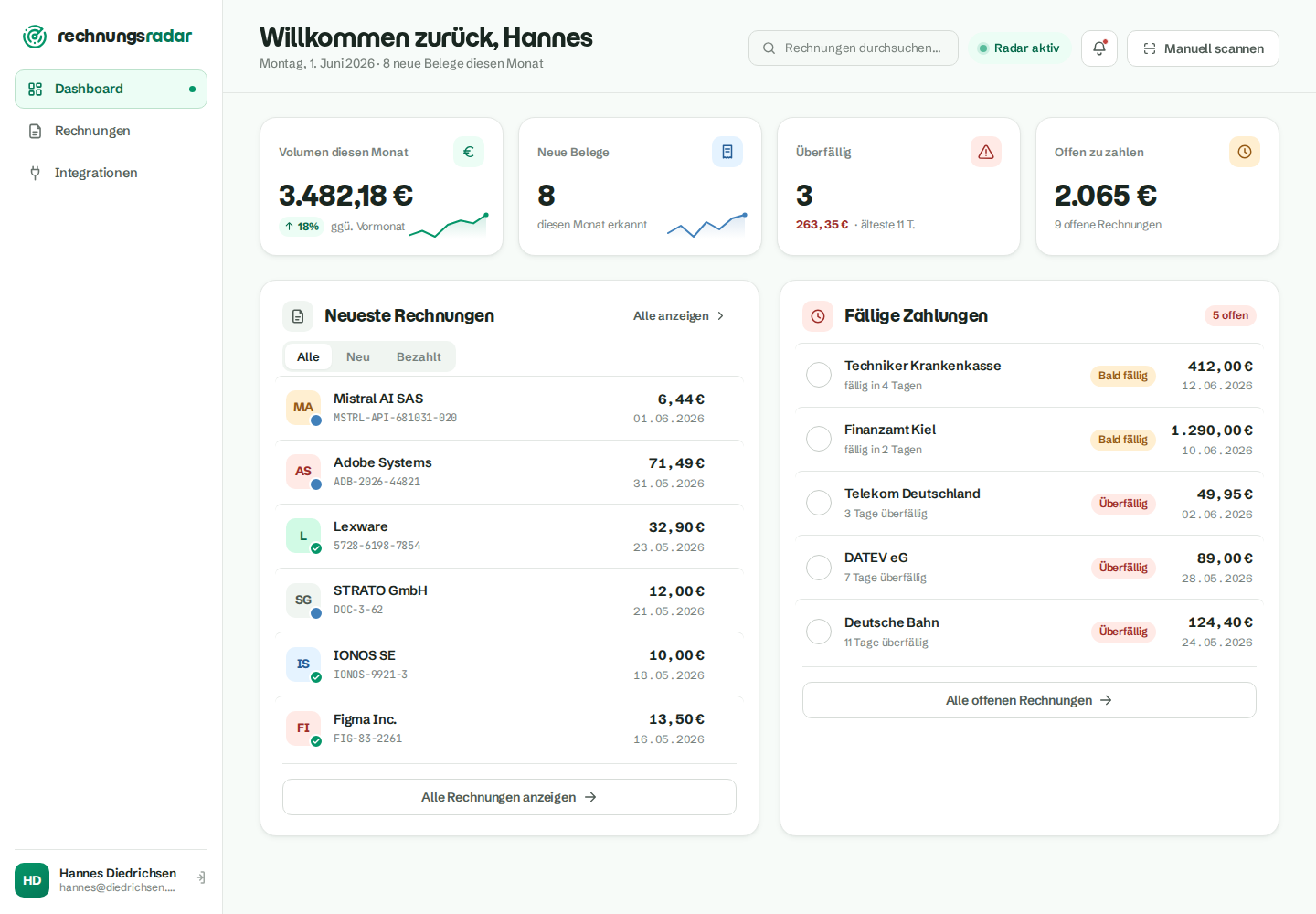Toggle the Radar aktiv status
The height and width of the screenshot is (914, 1316).
click(1019, 48)
